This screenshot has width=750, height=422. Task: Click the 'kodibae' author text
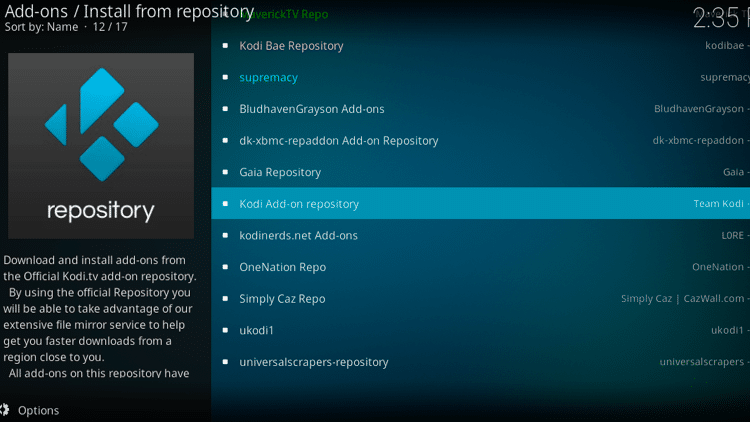click(x=725, y=45)
